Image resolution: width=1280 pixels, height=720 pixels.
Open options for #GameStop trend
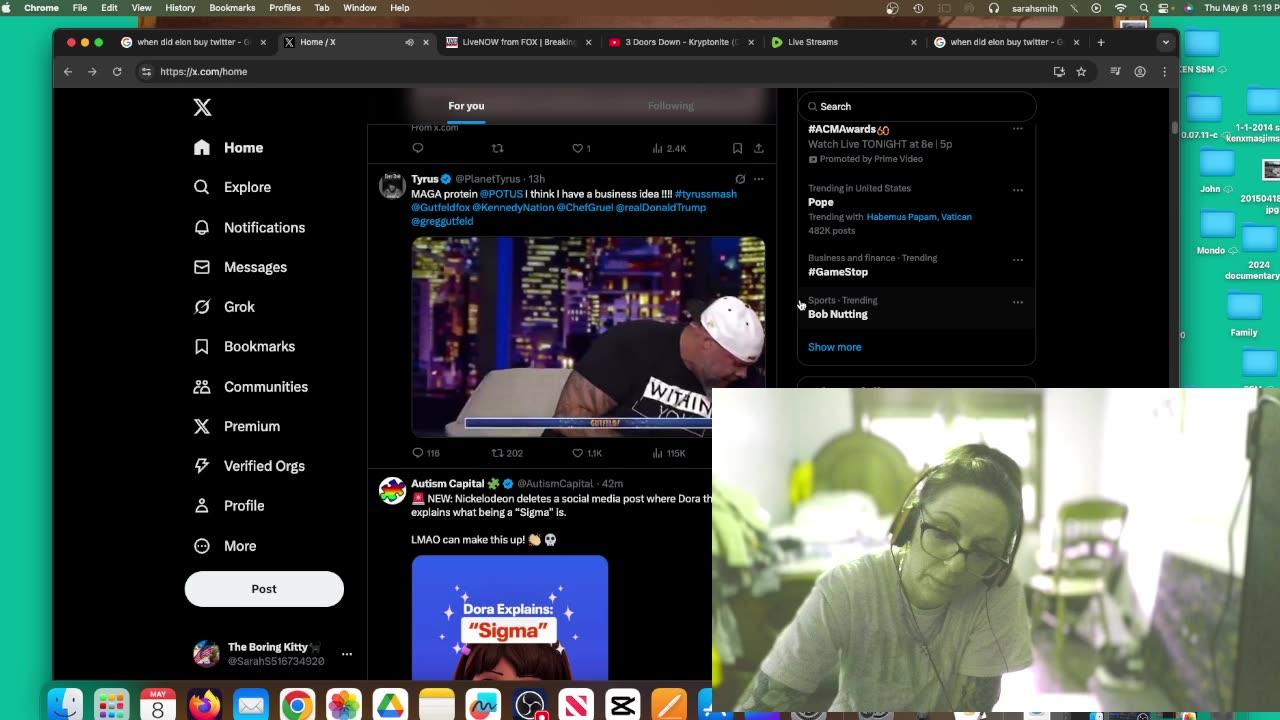tap(1018, 260)
